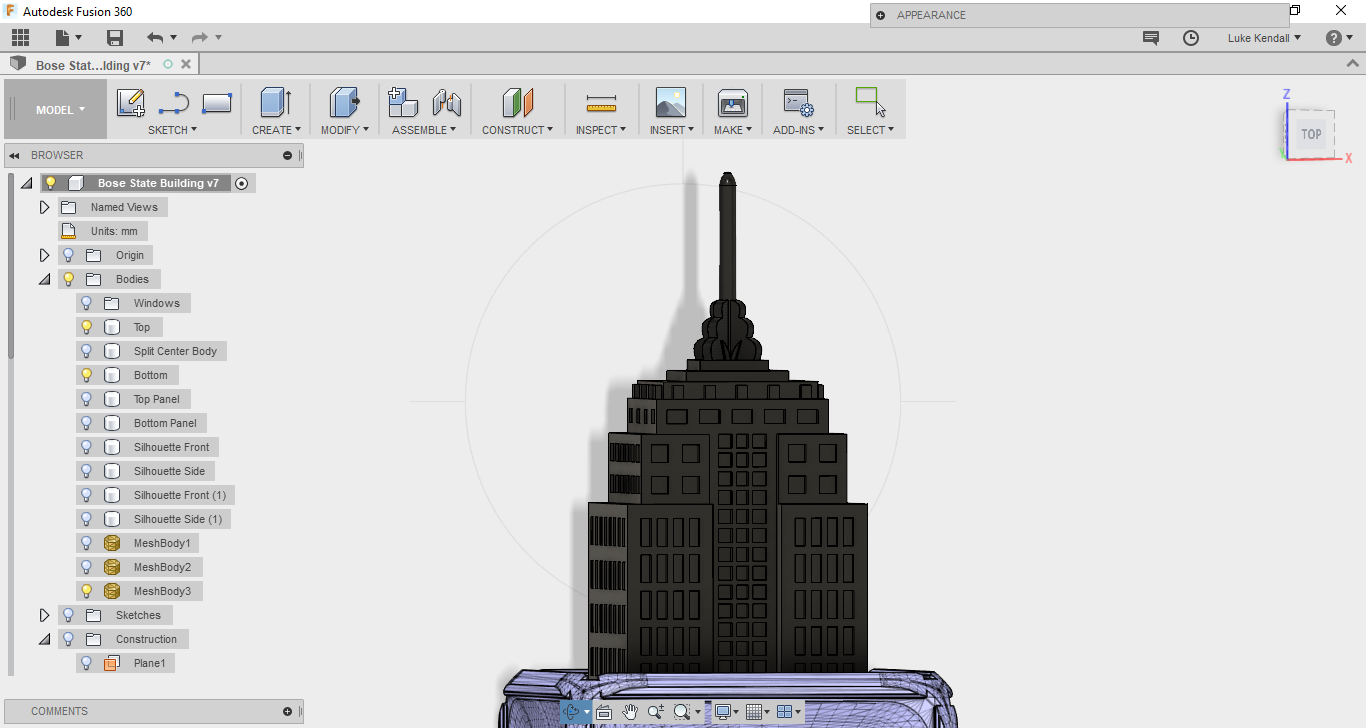The height and width of the screenshot is (728, 1366).
Task: Click the Press Pull icon above MODIFY
Action: (344, 102)
